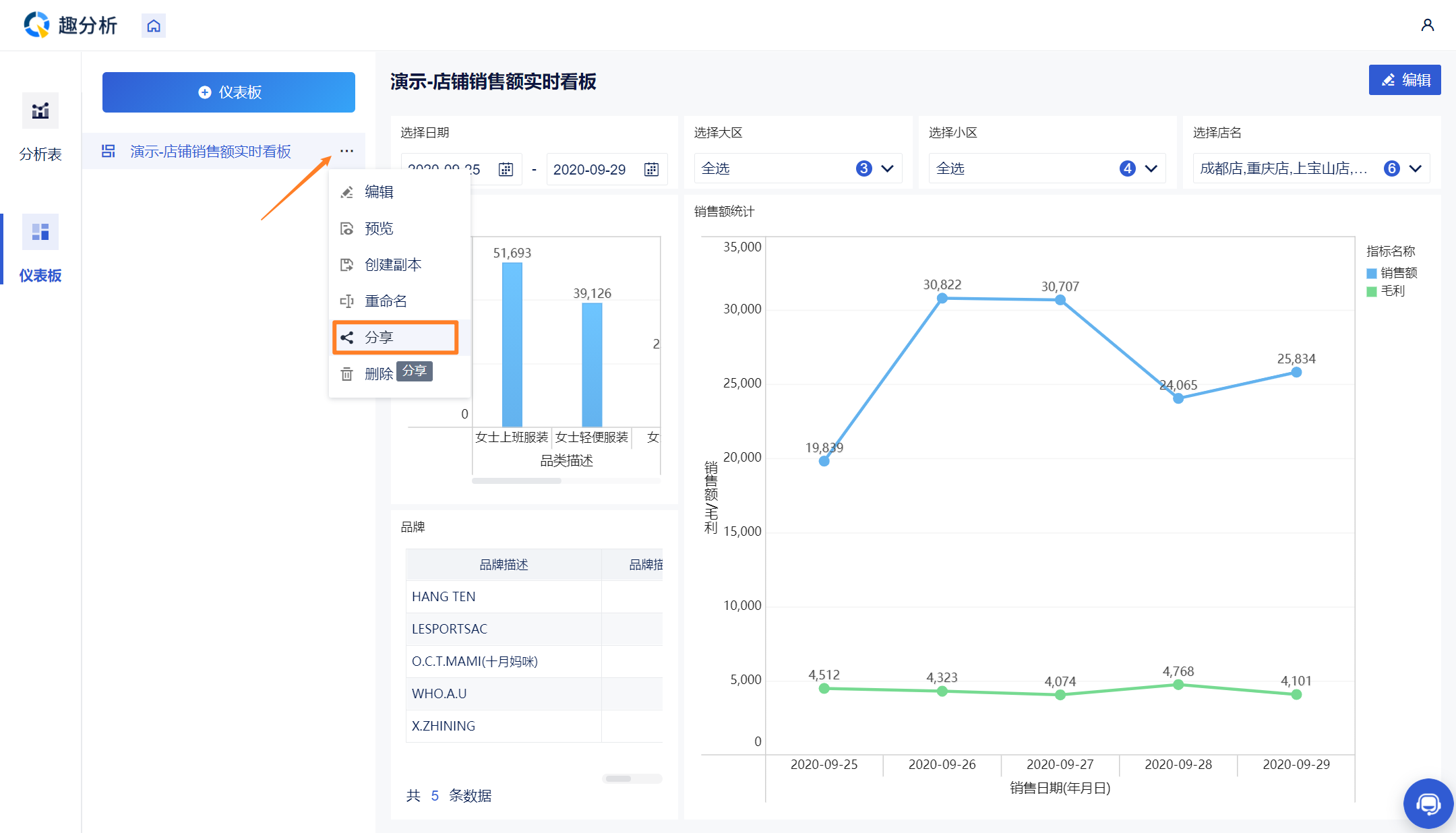This screenshot has height=833, width=1456.
Task: Expand the 选择店名 dropdown
Action: pos(1415,168)
